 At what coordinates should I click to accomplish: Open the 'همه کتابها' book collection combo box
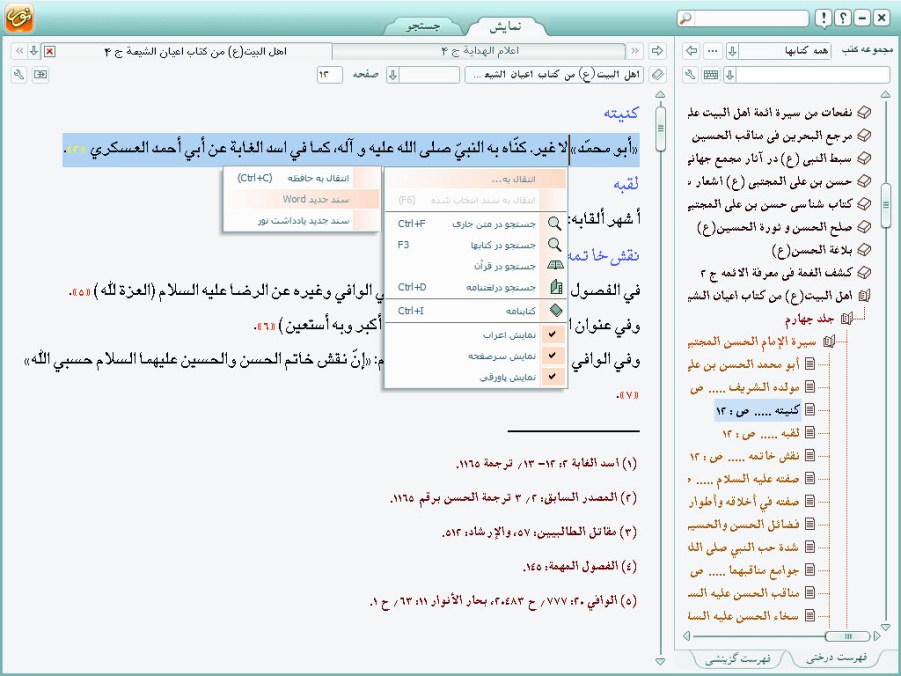[779, 51]
